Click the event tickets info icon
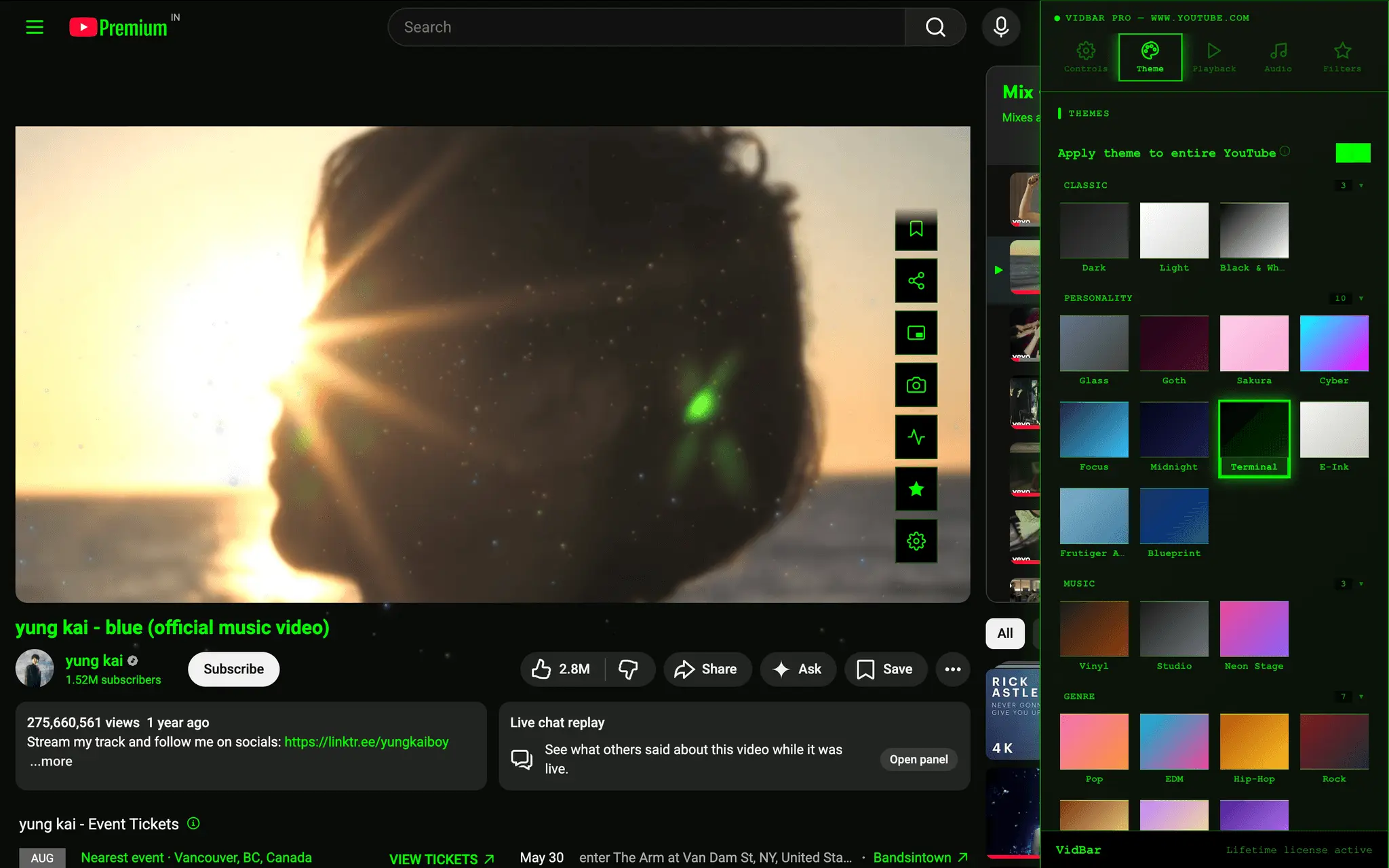Viewport: 1389px width, 868px height. (193, 823)
